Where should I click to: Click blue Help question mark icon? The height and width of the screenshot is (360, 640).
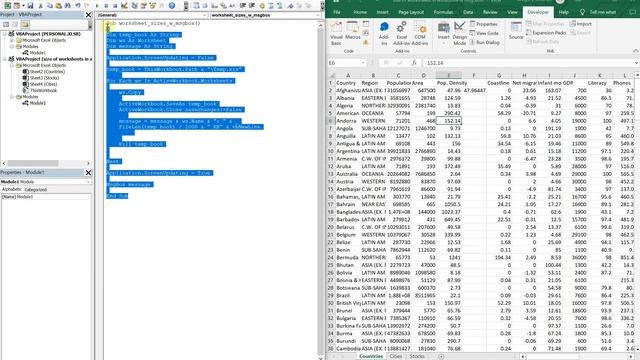coord(172,6)
